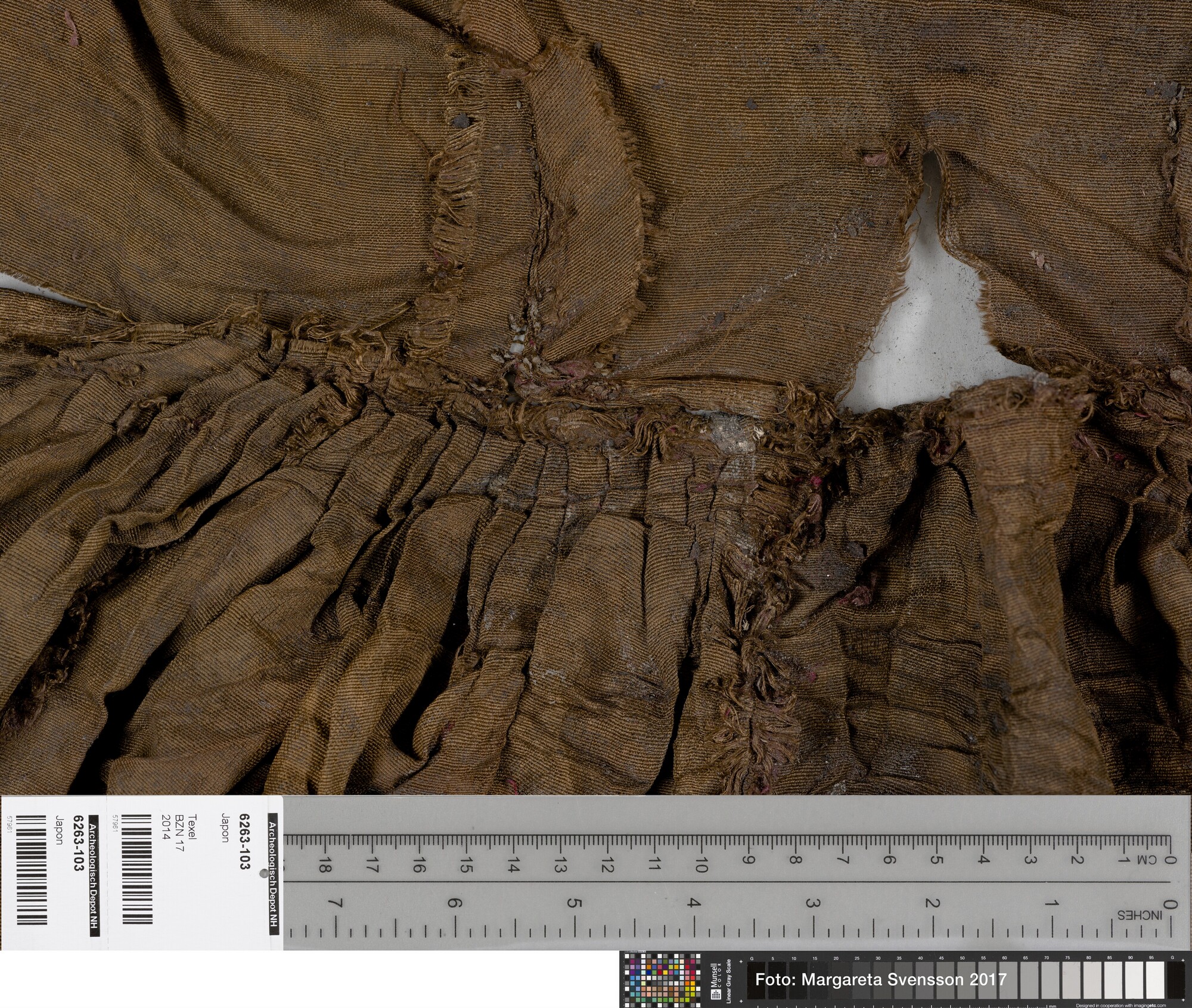Click the 4 inch mark on the ruler

point(693,903)
